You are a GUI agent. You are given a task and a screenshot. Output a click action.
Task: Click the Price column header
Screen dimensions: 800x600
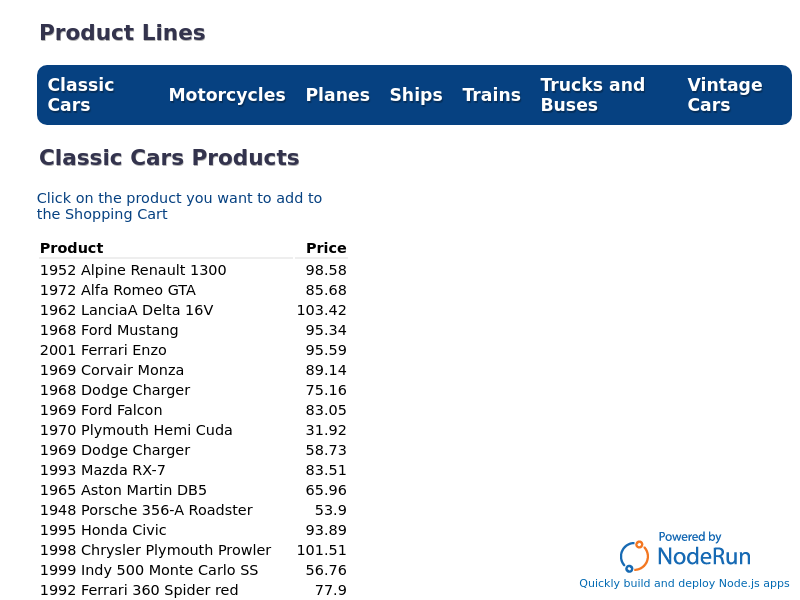pos(326,248)
